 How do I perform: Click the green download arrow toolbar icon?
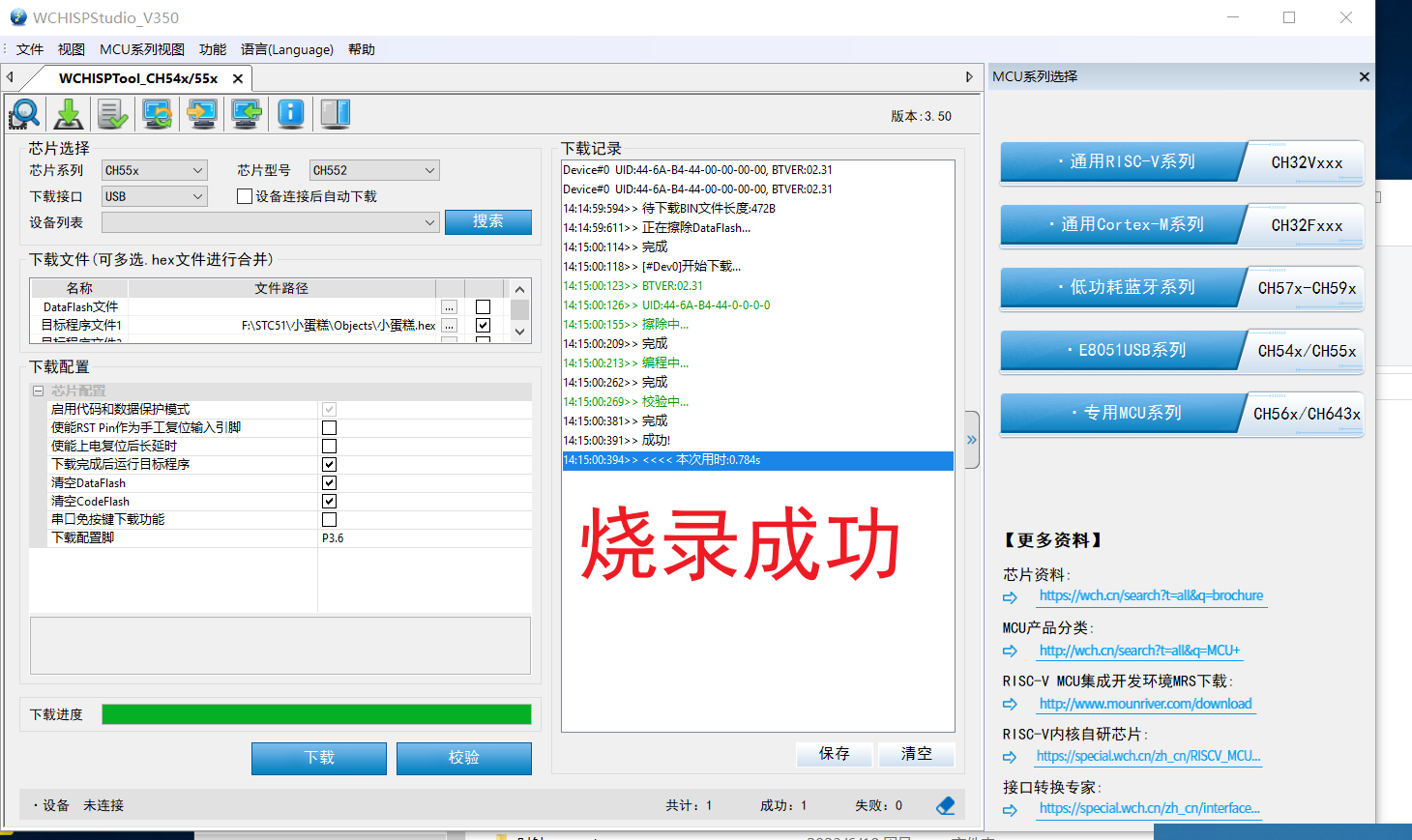(x=69, y=114)
